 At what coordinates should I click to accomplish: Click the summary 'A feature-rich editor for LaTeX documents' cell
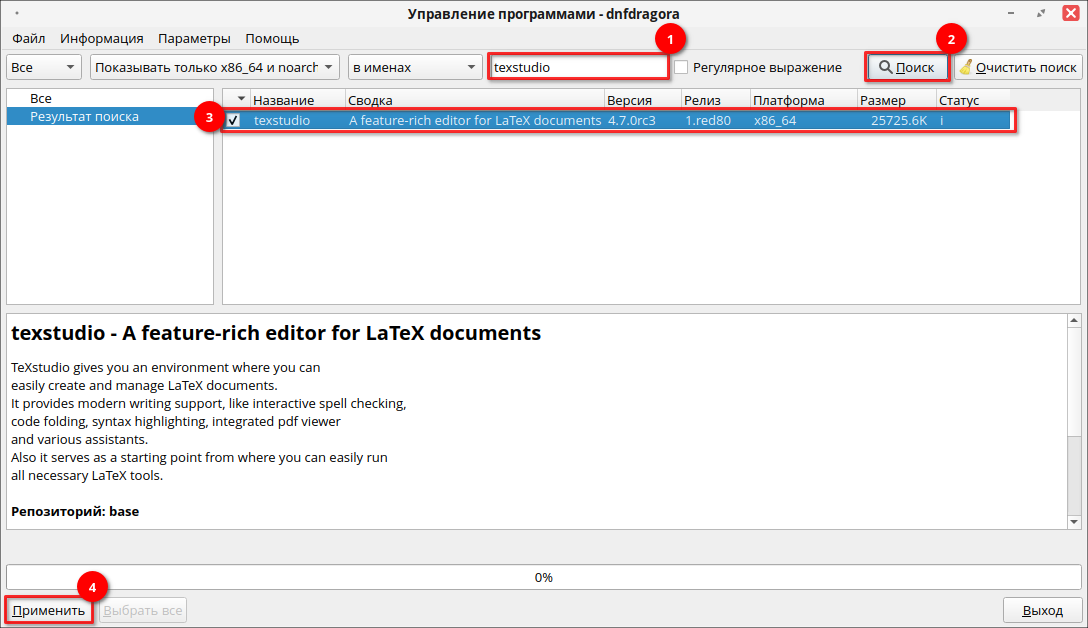click(x=475, y=120)
